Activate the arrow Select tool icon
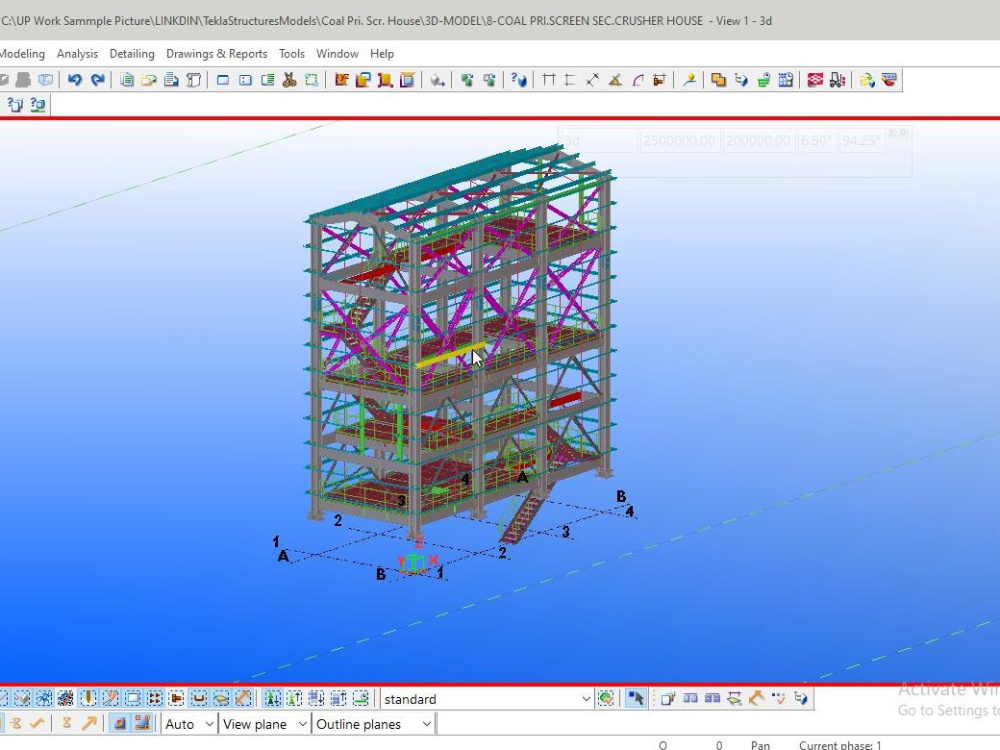This screenshot has width=1000, height=750. (635, 698)
